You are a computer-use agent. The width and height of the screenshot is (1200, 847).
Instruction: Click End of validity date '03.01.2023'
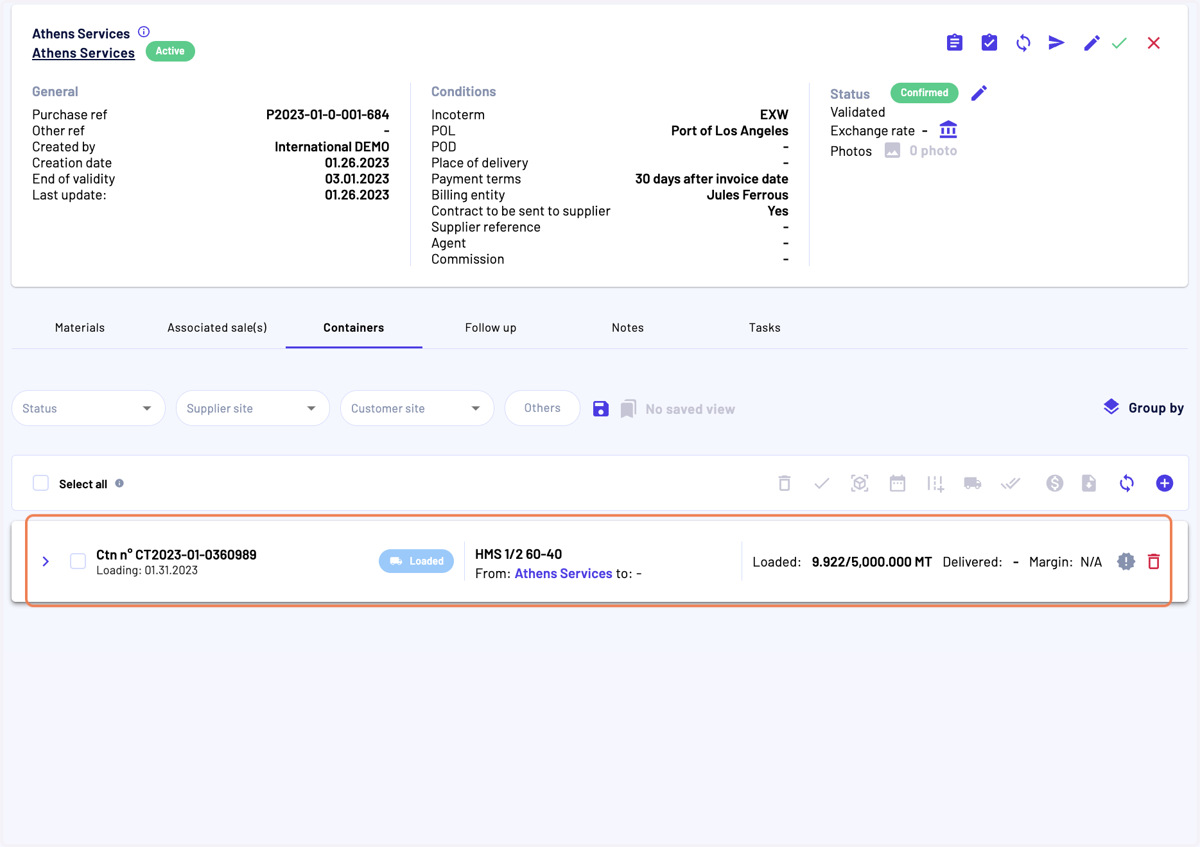[357, 178]
